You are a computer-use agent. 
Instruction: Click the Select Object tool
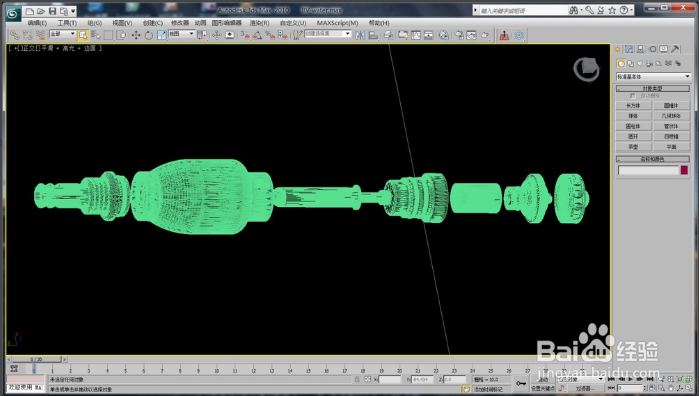pos(83,35)
